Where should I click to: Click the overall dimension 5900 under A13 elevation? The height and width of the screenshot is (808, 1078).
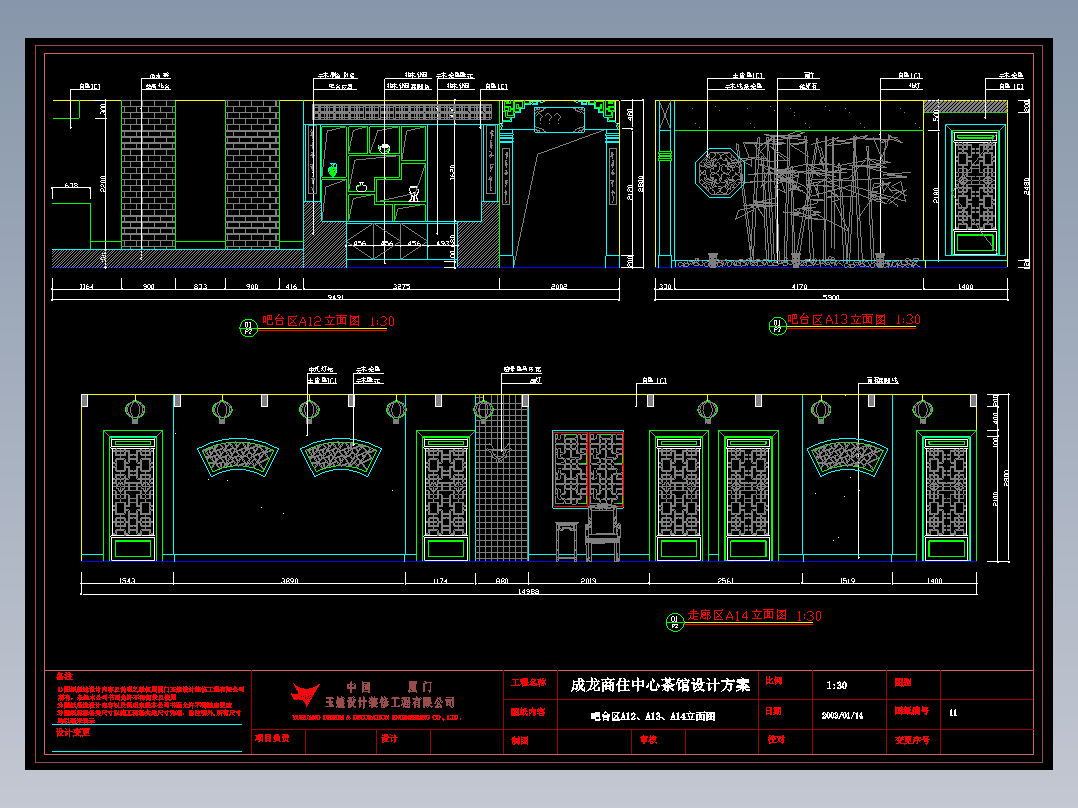(830, 297)
